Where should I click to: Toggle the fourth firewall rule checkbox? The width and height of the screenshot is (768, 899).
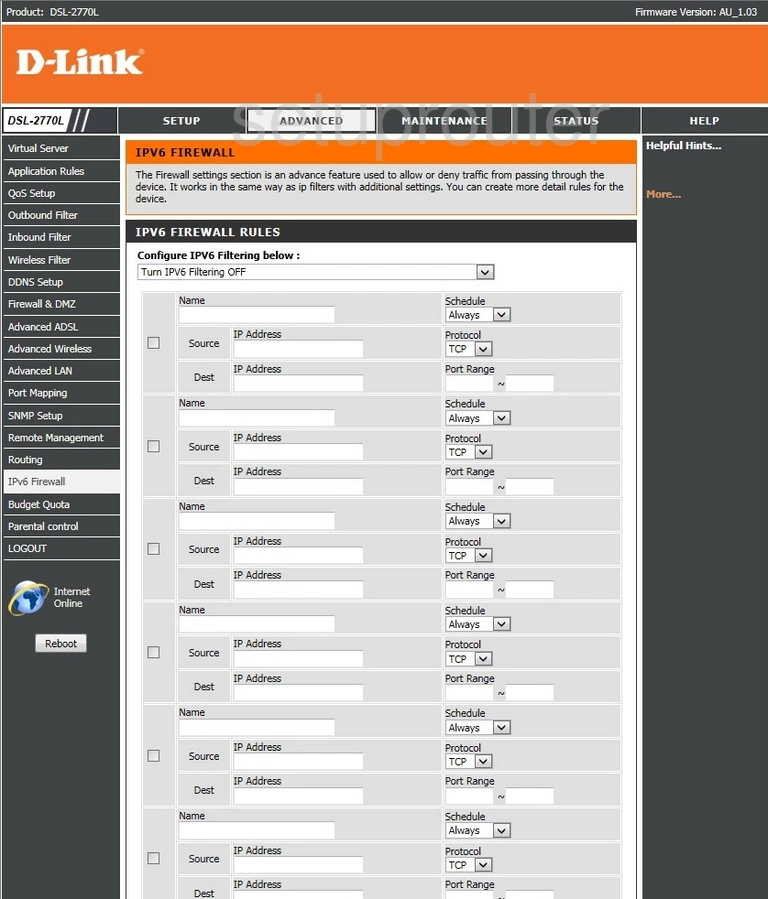pos(154,652)
